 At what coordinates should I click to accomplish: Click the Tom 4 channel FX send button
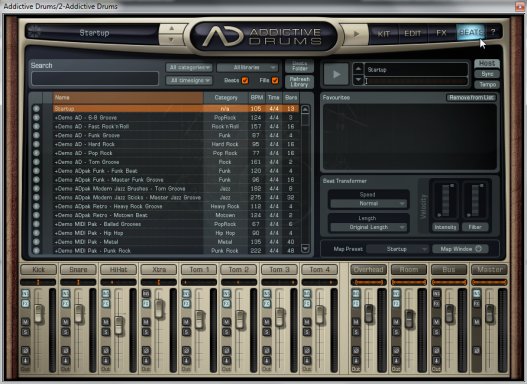tap(307, 304)
